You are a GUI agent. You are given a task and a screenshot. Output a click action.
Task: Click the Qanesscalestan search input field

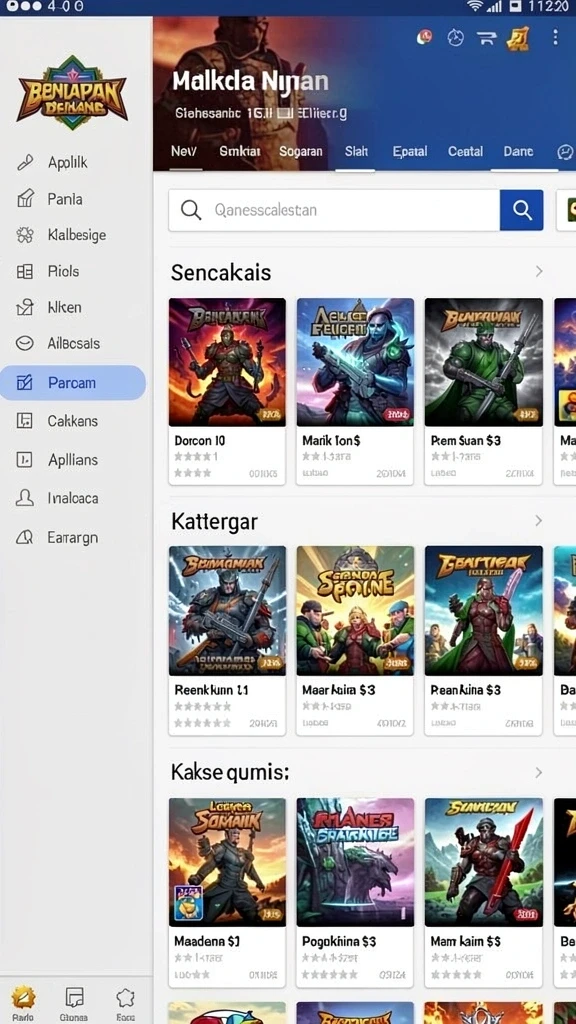point(334,210)
